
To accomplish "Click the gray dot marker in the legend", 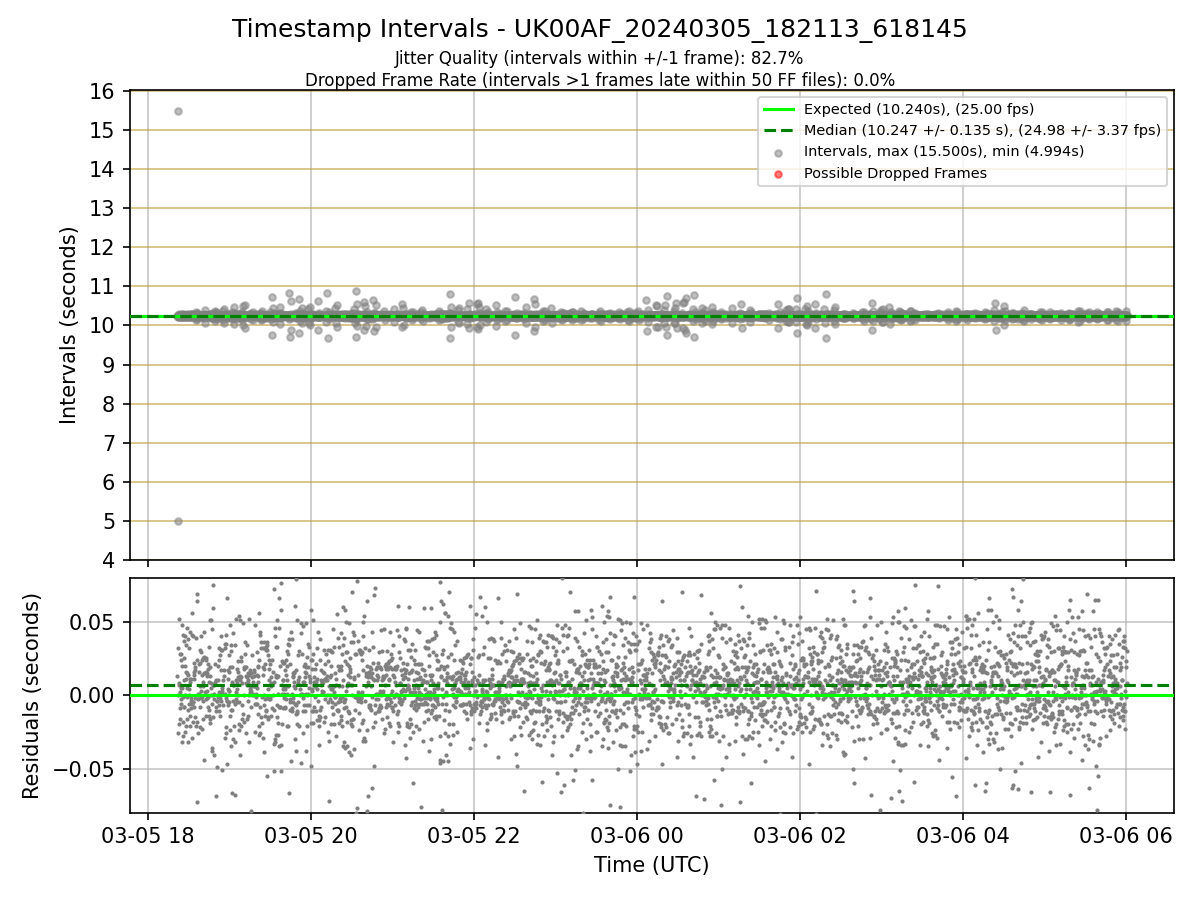I will [780, 152].
